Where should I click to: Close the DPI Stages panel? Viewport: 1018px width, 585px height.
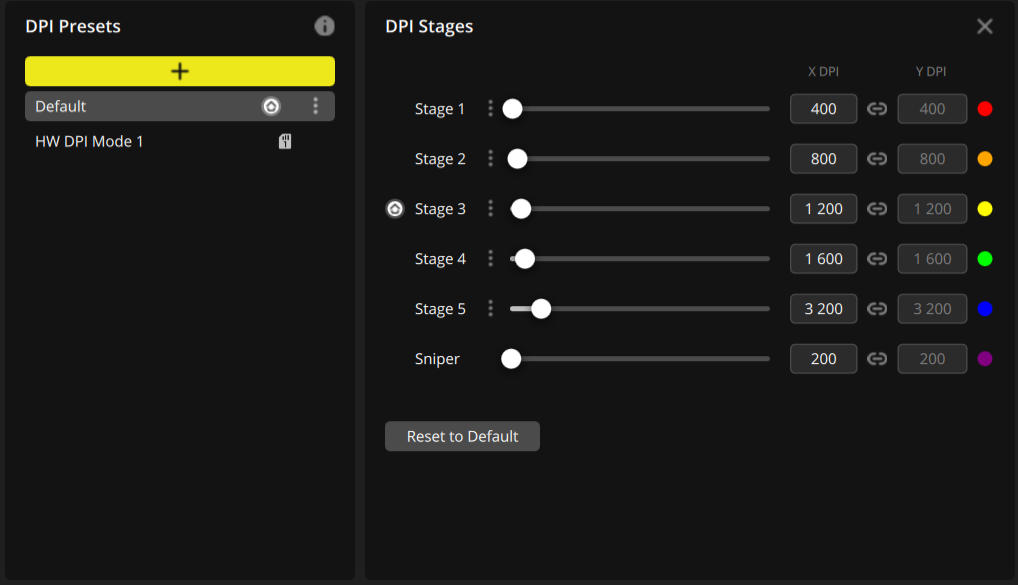coord(985,26)
